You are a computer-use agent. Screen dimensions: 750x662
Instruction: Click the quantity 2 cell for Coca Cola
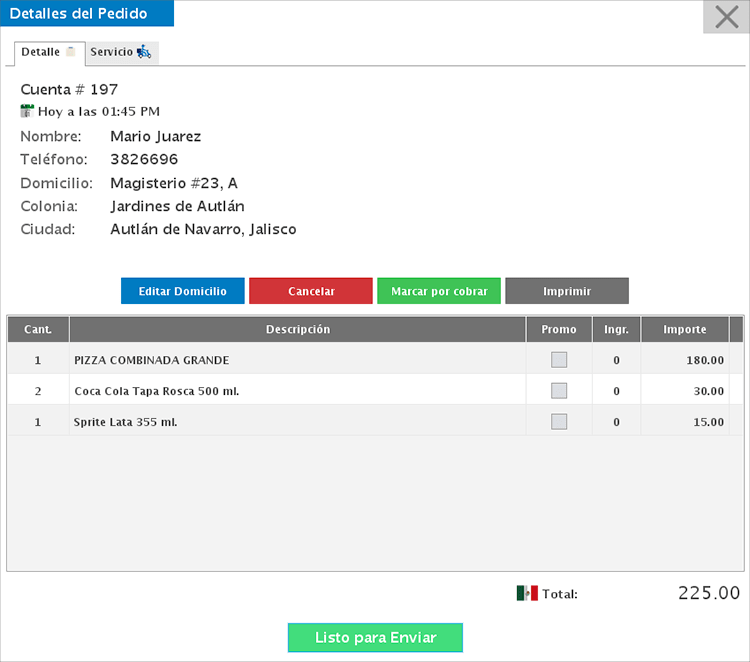coord(38,391)
